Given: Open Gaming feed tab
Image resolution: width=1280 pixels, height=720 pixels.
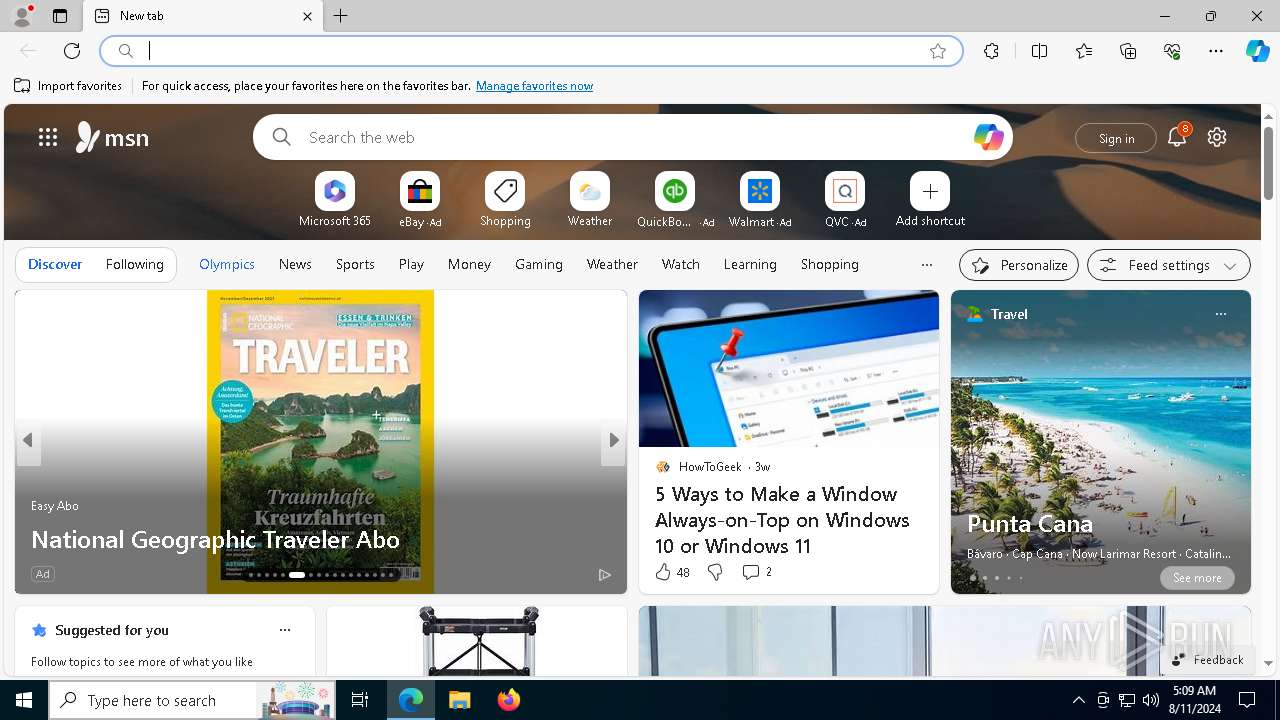Looking at the screenshot, I should [x=539, y=264].
